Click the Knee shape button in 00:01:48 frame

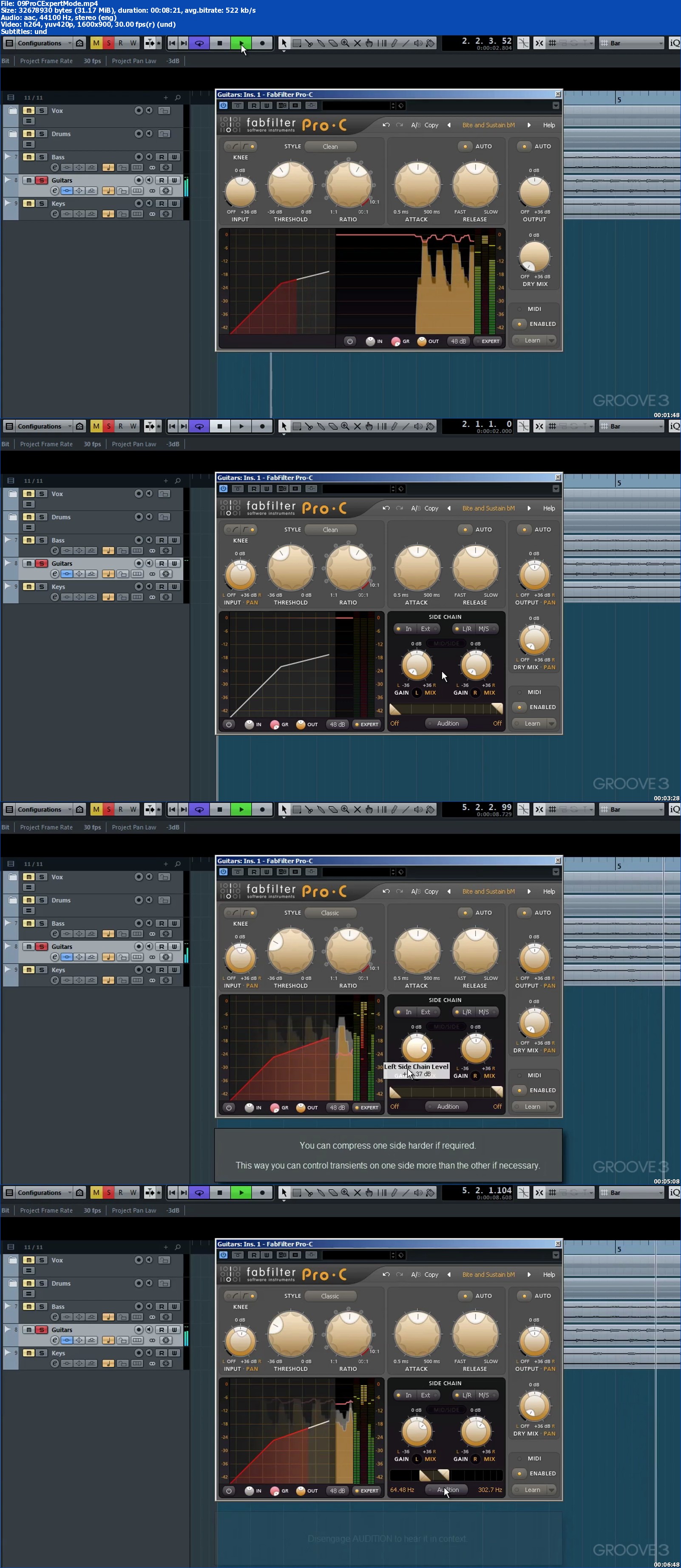point(240,147)
